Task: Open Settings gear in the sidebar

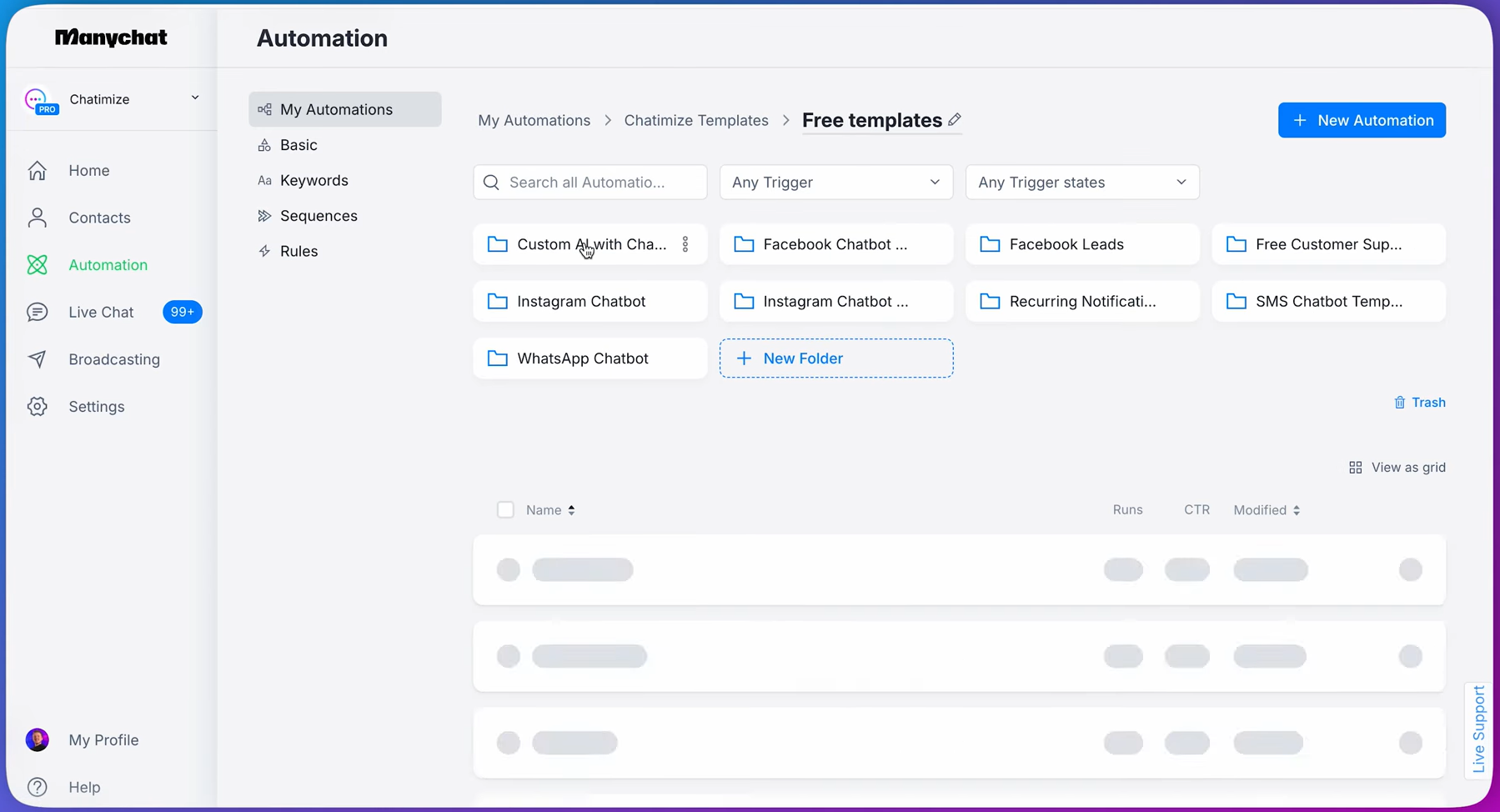Action: coord(38,407)
